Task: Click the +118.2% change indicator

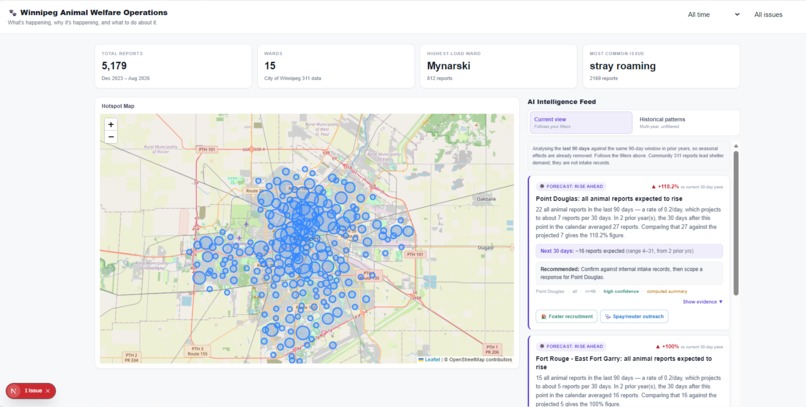Action: pos(665,187)
